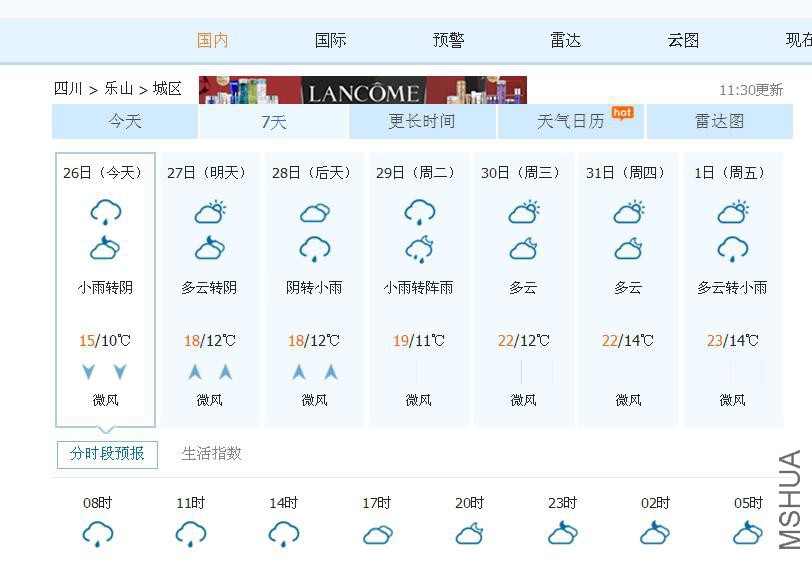Click the night shower icon under 29日
The image size is (812, 565).
pos(419,250)
